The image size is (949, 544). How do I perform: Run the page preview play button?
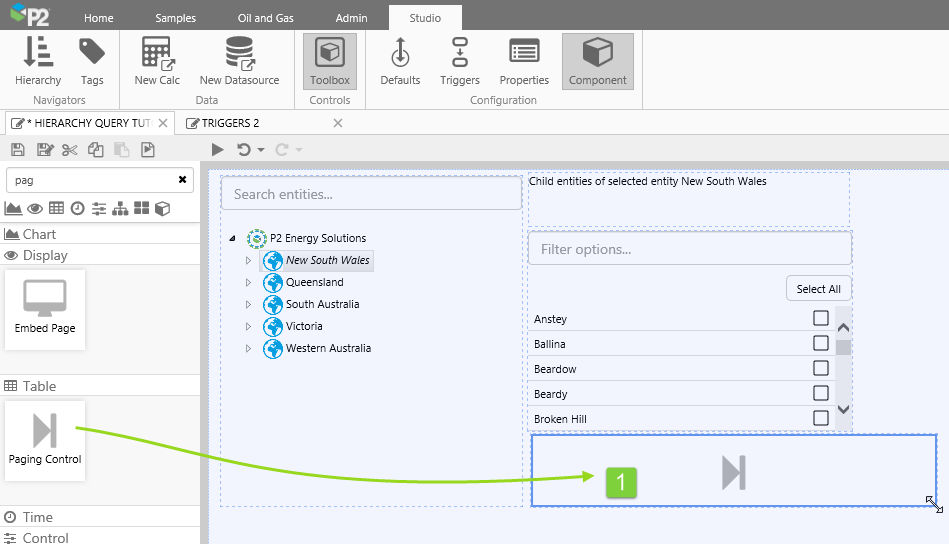click(218, 150)
